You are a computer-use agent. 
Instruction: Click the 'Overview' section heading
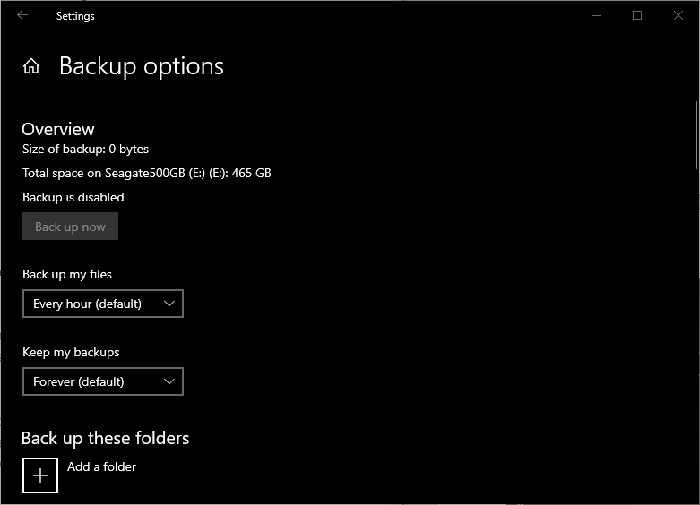[58, 129]
